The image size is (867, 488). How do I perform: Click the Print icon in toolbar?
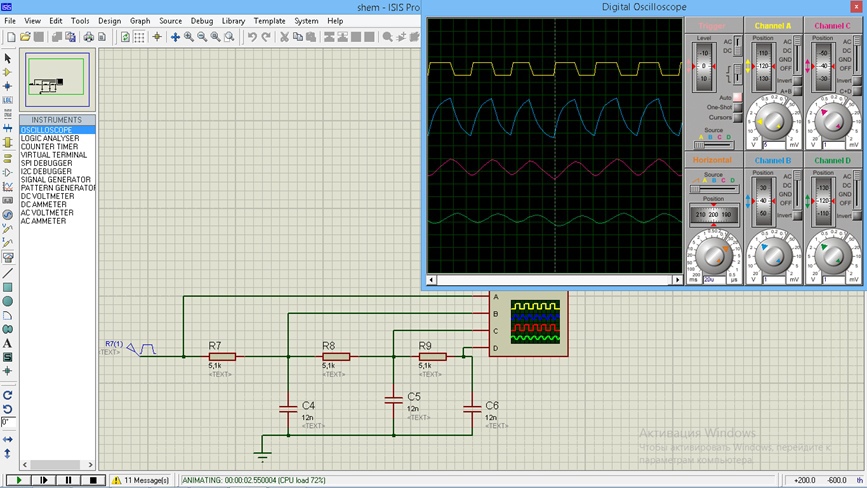tap(88, 37)
